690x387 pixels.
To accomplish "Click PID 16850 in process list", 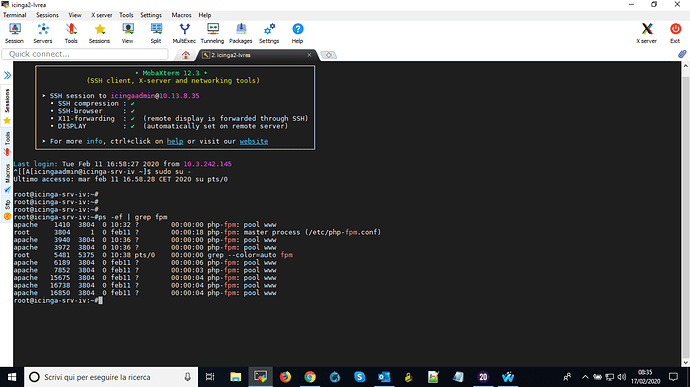I will 59,293.
